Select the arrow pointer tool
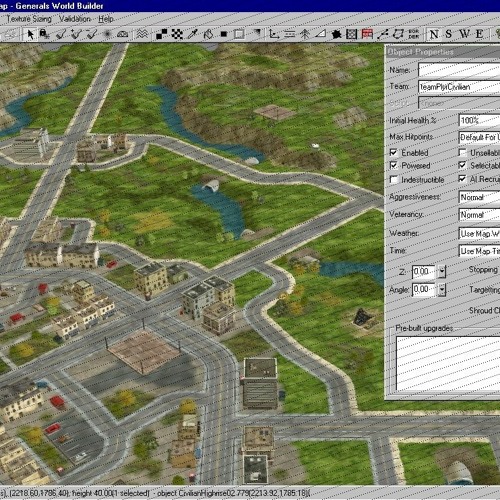The height and width of the screenshot is (500, 500). (30, 34)
